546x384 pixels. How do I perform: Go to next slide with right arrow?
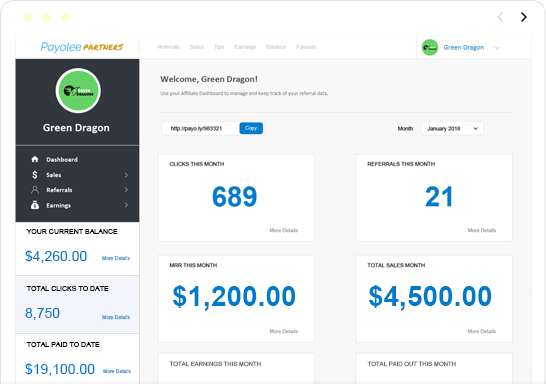[x=523, y=17]
